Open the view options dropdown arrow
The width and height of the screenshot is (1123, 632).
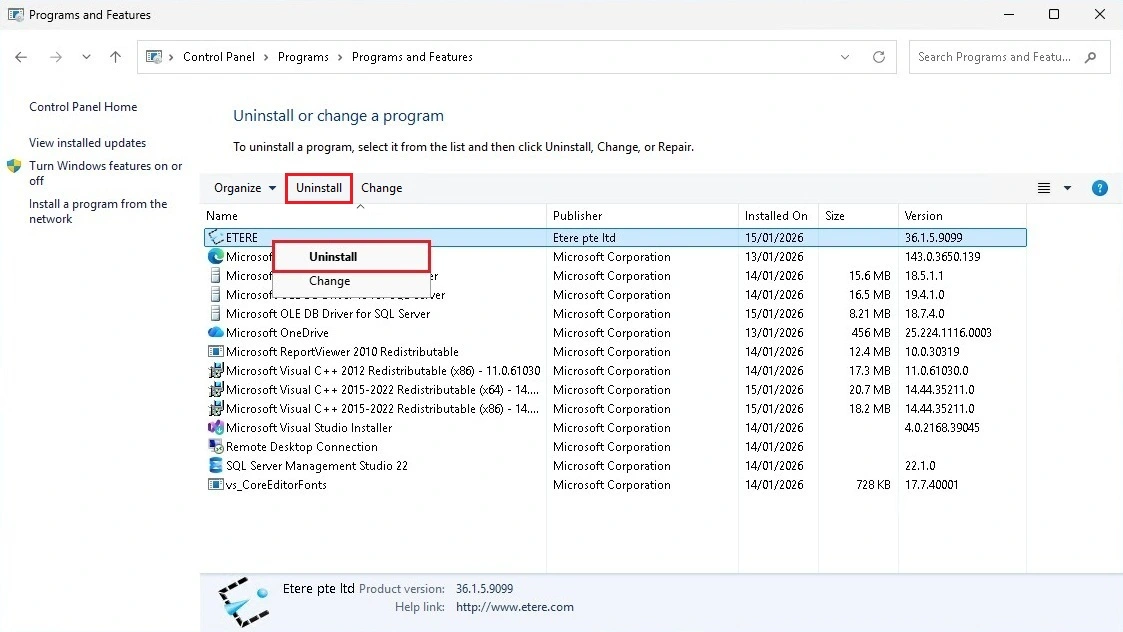tap(1067, 188)
